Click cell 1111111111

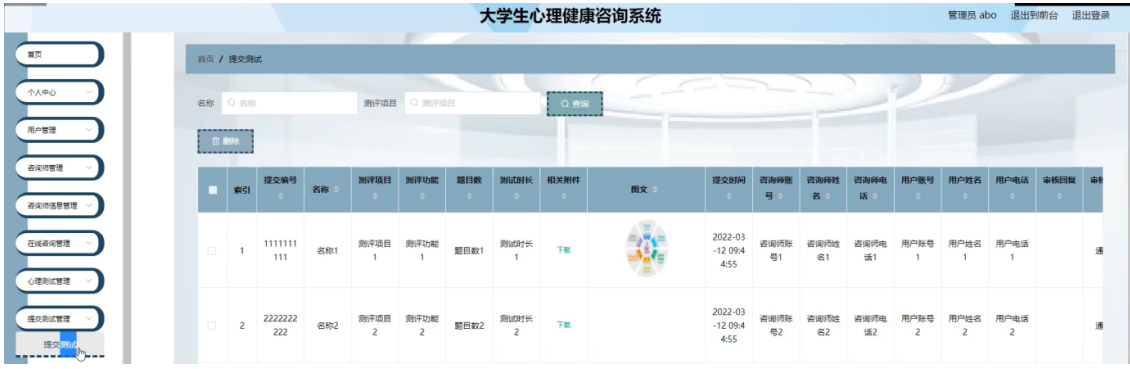pyautogui.click(x=280, y=251)
